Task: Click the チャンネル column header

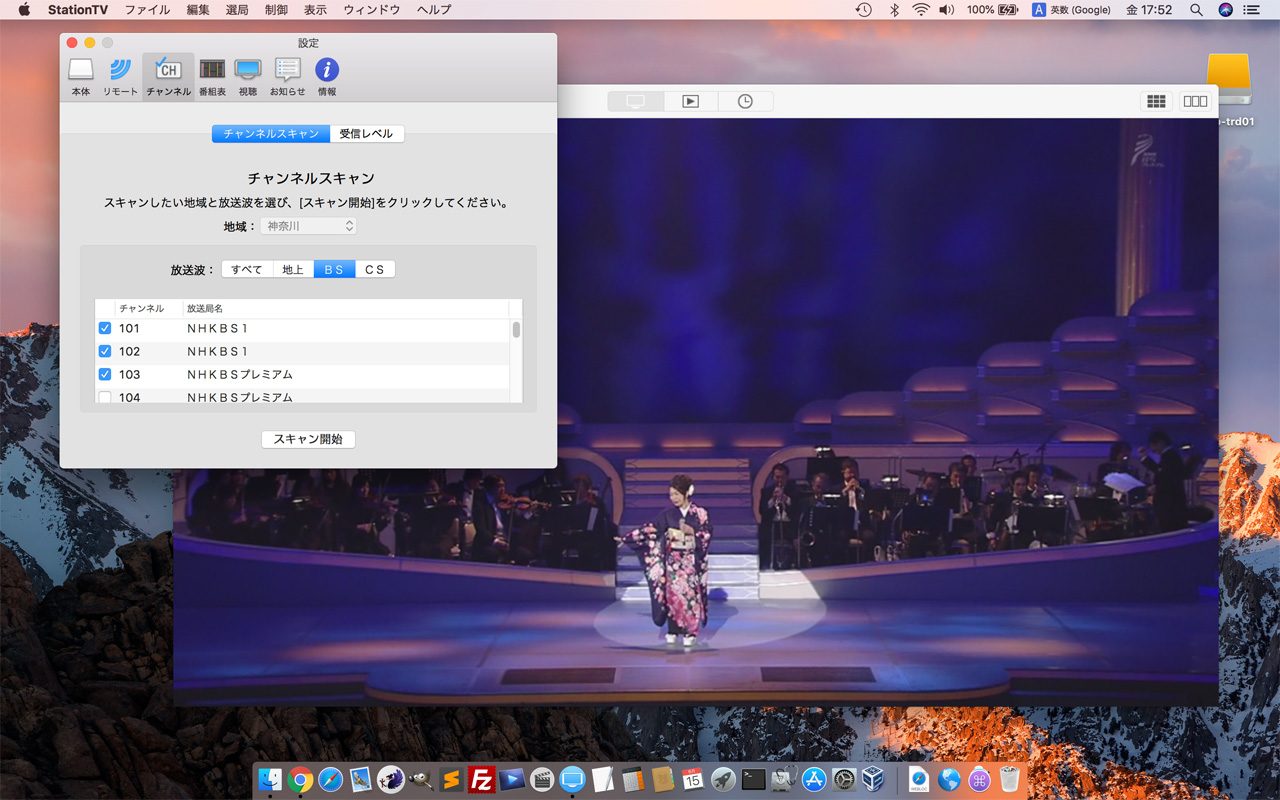Action: (x=149, y=308)
